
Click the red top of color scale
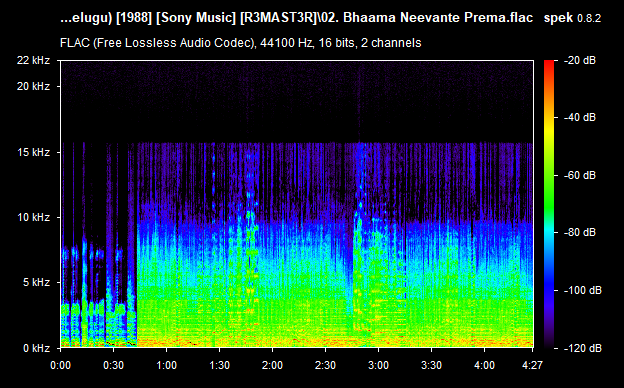coord(549,64)
